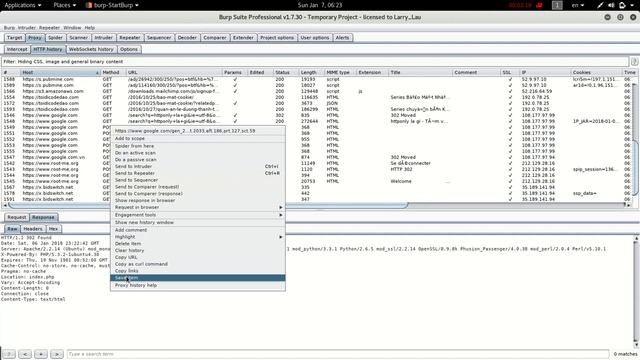The image size is (640, 360).
Task: Open the User options tab
Action: click(x=315, y=38)
